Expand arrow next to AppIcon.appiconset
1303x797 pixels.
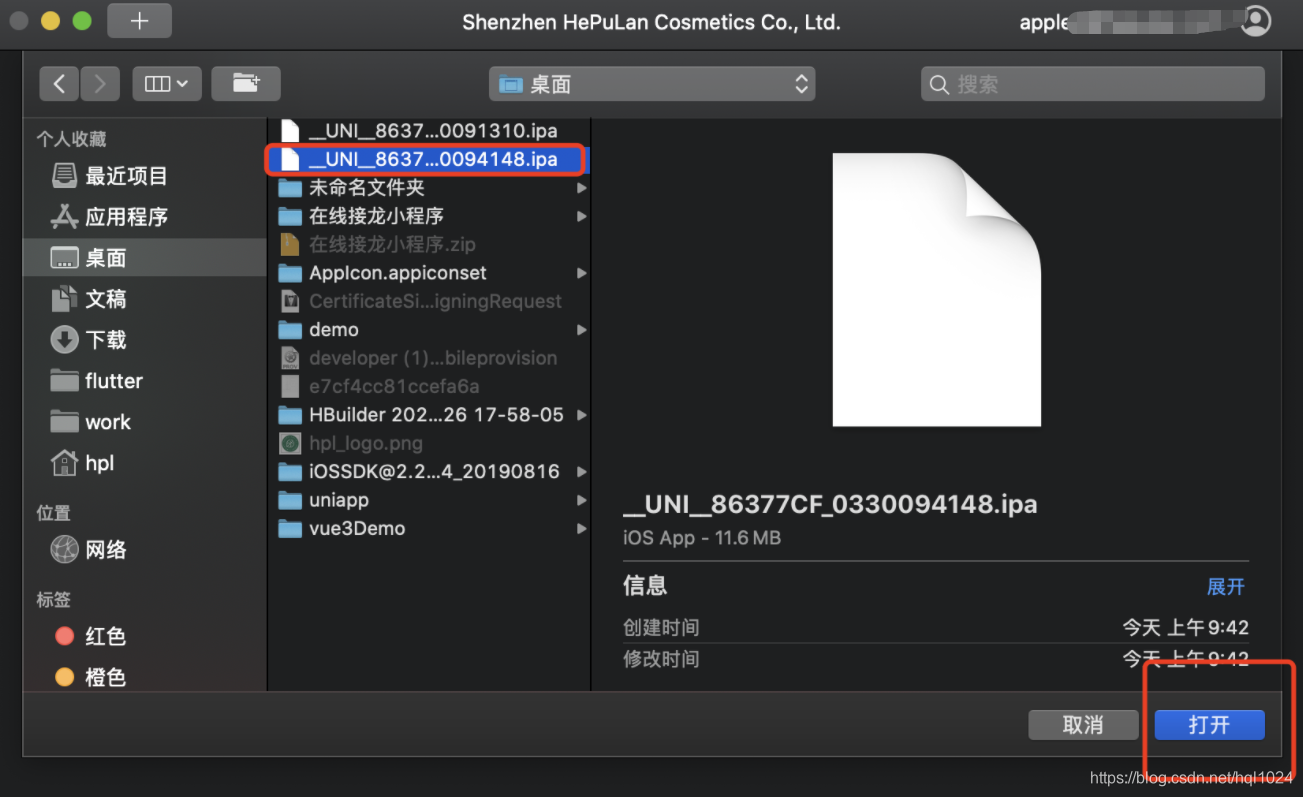pyautogui.click(x=581, y=273)
